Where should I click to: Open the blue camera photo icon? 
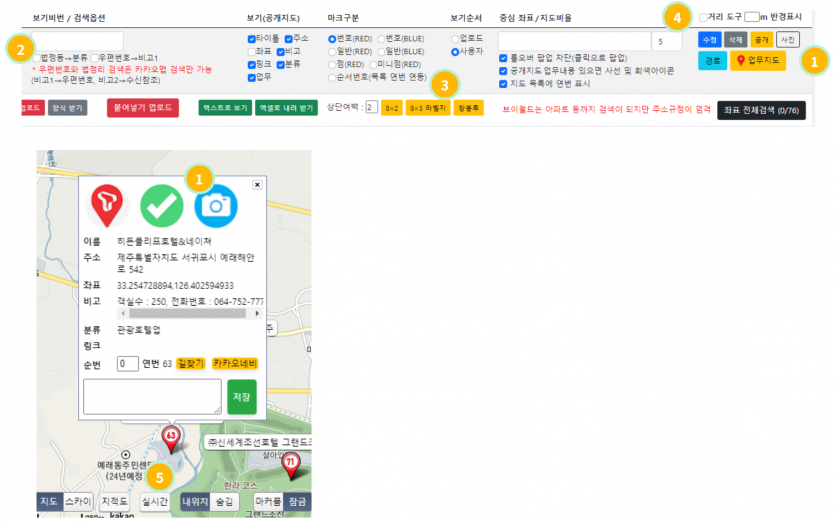215,205
